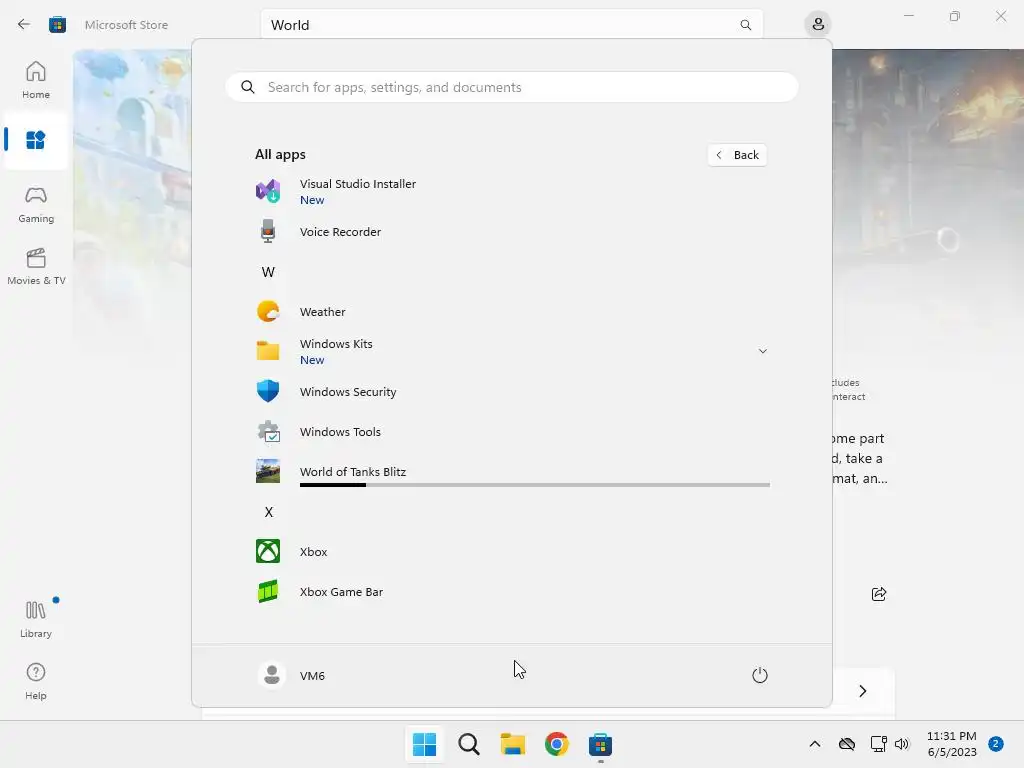Click the W letter header
Image resolution: width=1024 pixels, height=768 pixels.
click(x=268, y=272)
